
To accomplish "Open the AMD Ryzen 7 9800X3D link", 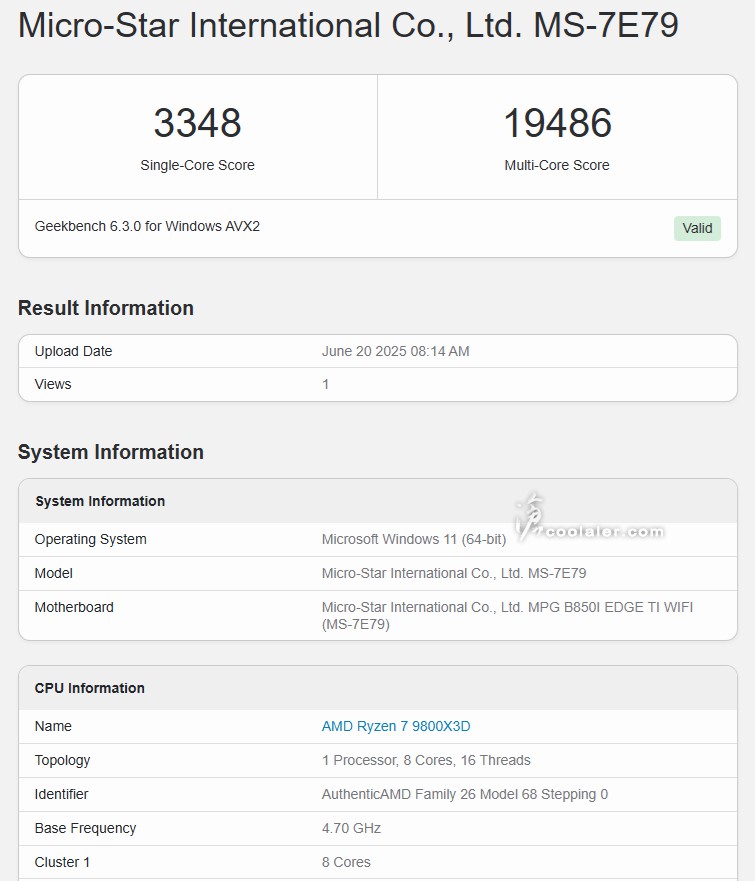I will [395, 726].
